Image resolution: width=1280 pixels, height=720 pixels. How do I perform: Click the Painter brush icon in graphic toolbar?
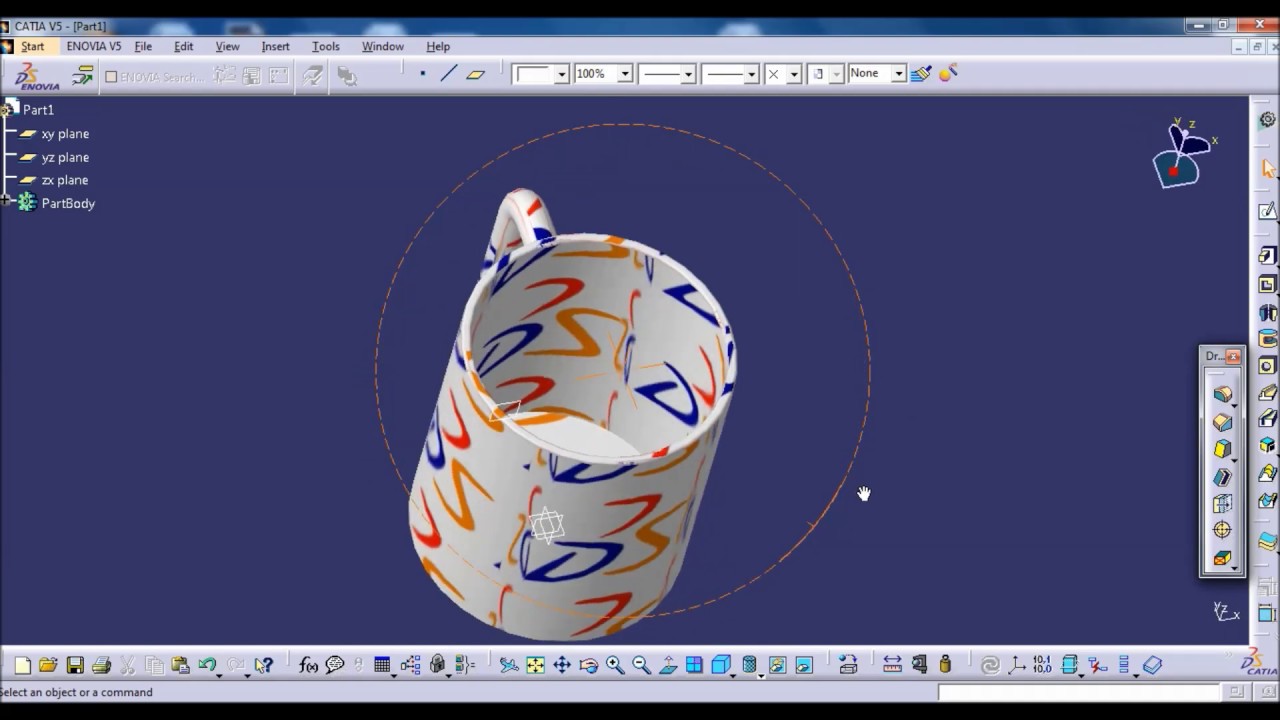tap(921, 73)
